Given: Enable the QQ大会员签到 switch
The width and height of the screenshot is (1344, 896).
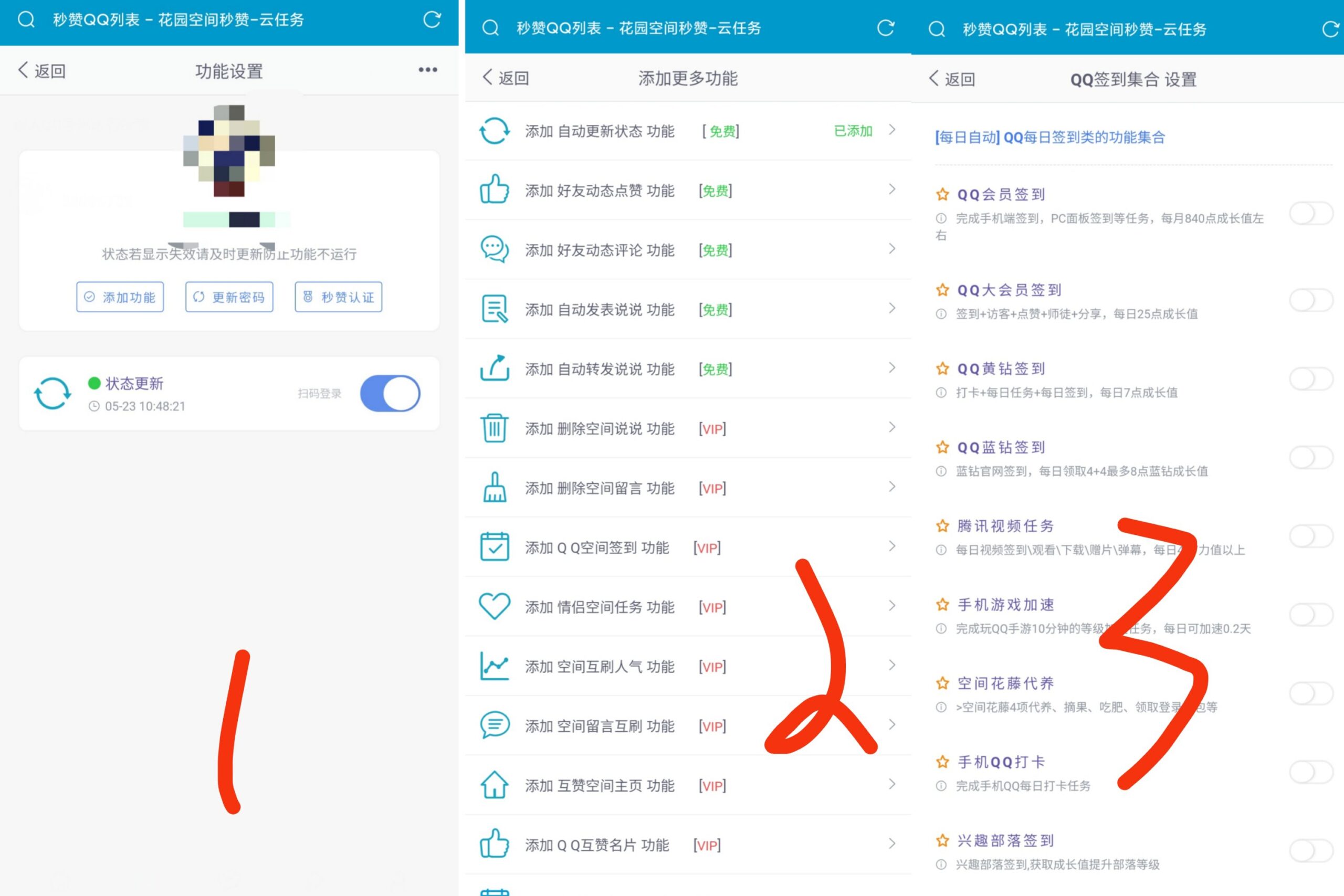Looking at the screenshot, I should (x=1311, y=300).
